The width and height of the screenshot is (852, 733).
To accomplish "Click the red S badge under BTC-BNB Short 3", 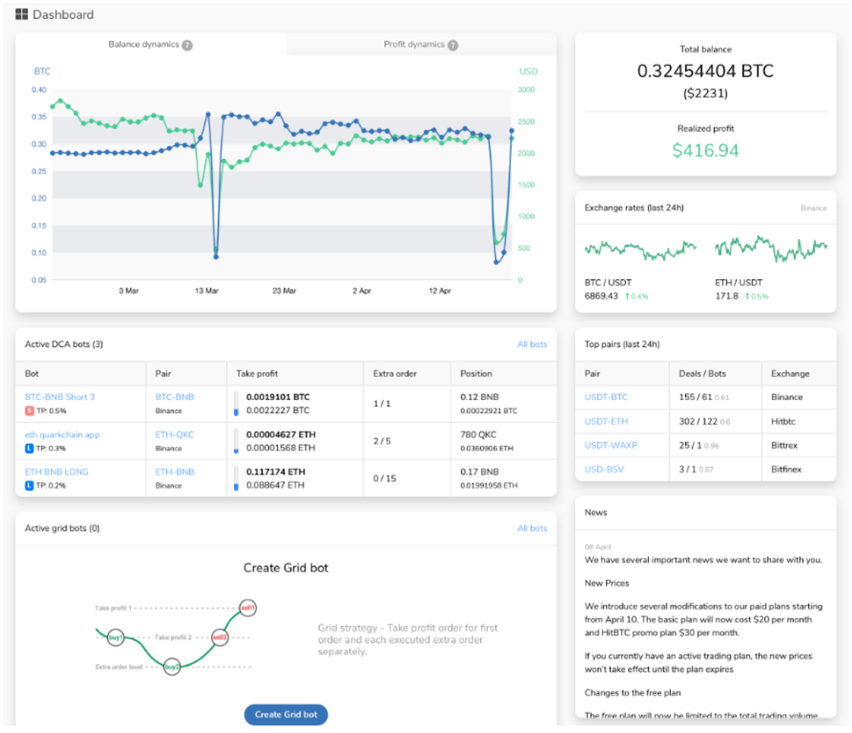I will [x=29, y=411].
